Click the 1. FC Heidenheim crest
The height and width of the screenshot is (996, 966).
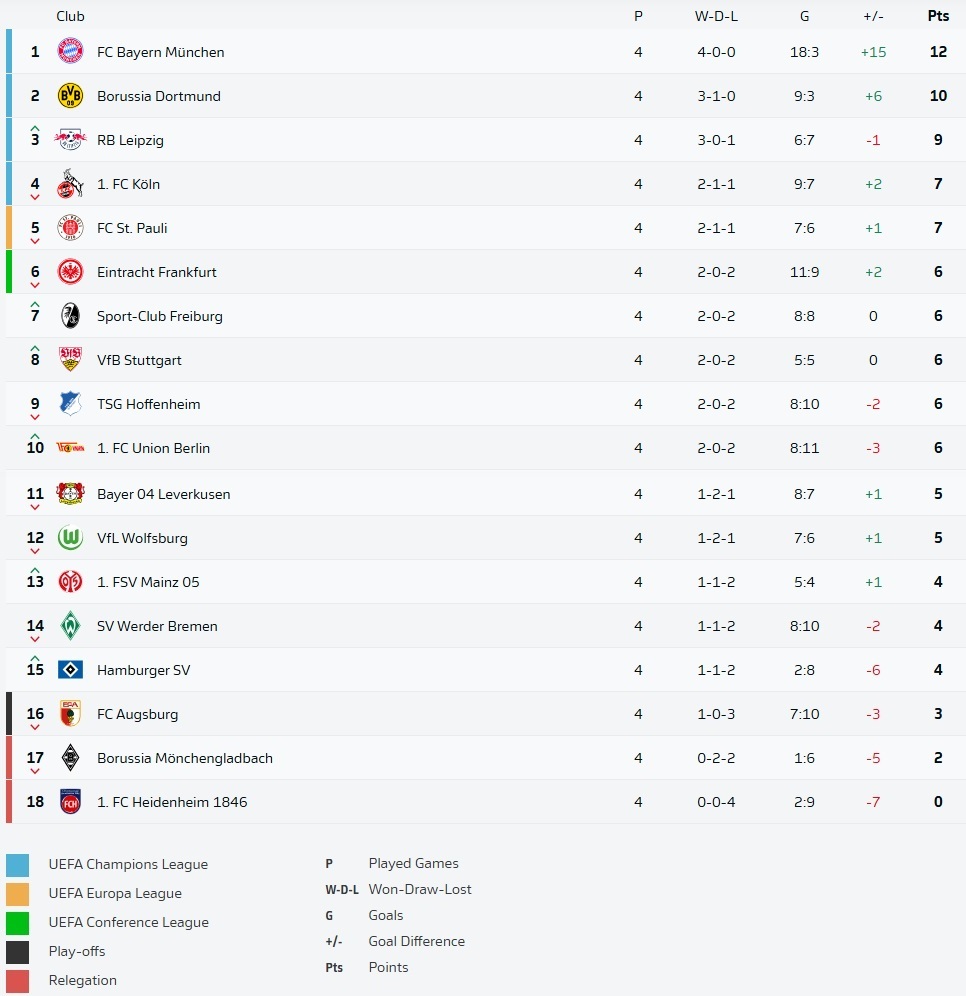[x=70, y=802]
